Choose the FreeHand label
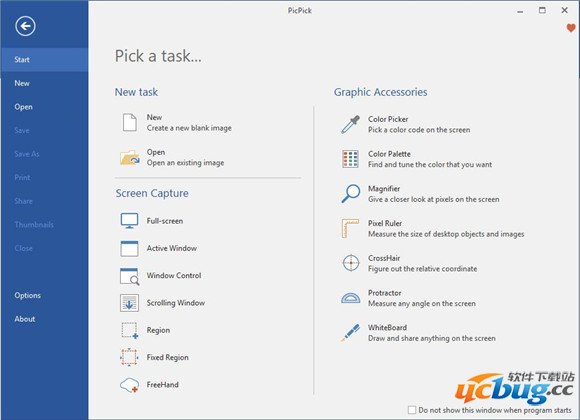This screenshot has height=420, width=580. click(163, 385)
